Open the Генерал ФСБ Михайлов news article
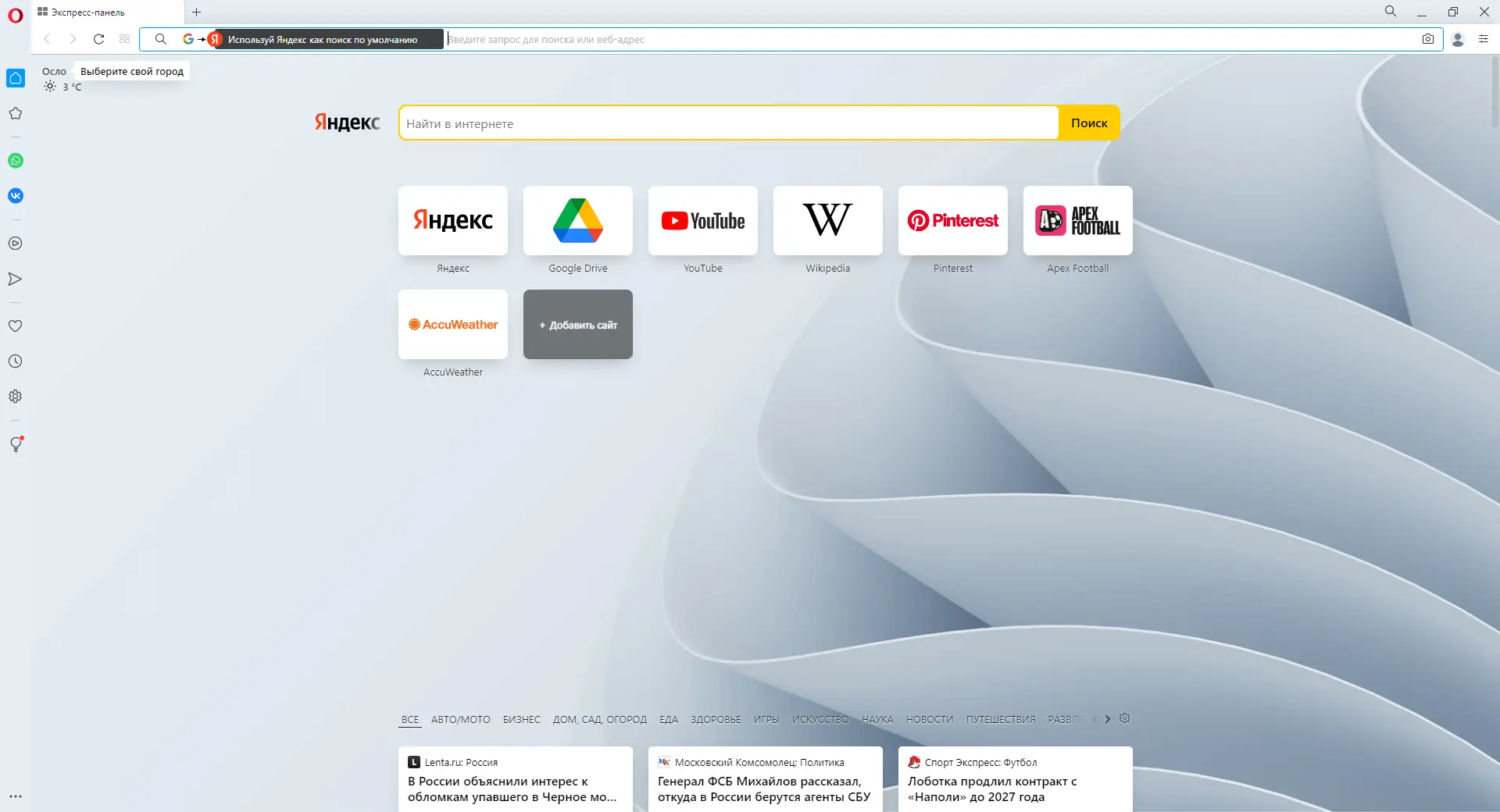The image size is (1500, 812). click(x=766, y=779)
